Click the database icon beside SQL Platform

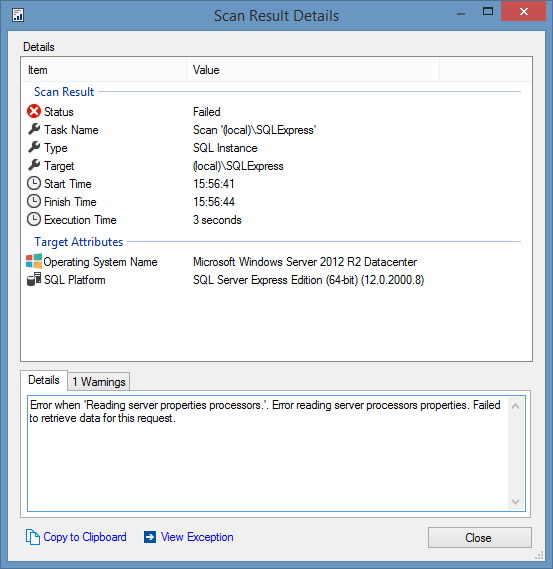tap(34, 279)
